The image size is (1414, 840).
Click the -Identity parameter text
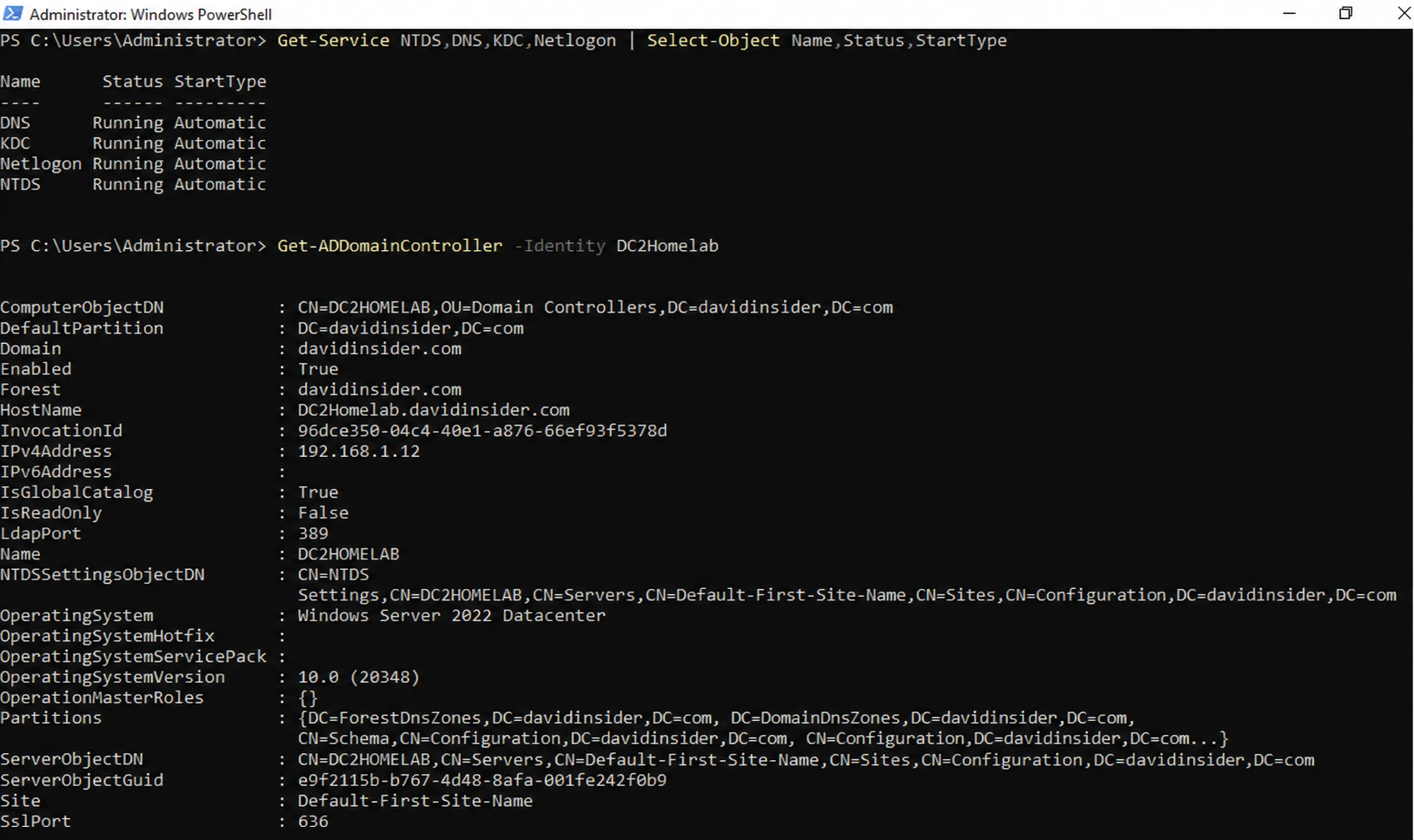click(560, 246)
